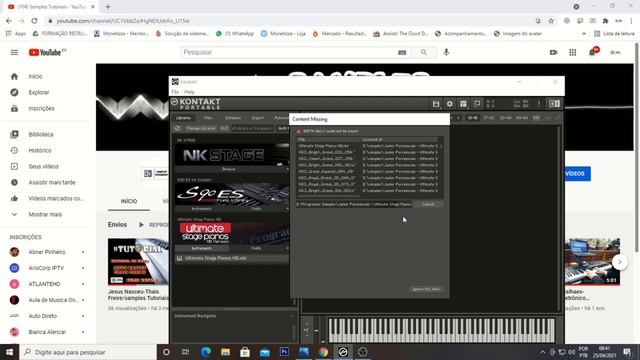Click Windows taskbar search box
This screenshot has height=360, width=640.
[x=88, y=352]
